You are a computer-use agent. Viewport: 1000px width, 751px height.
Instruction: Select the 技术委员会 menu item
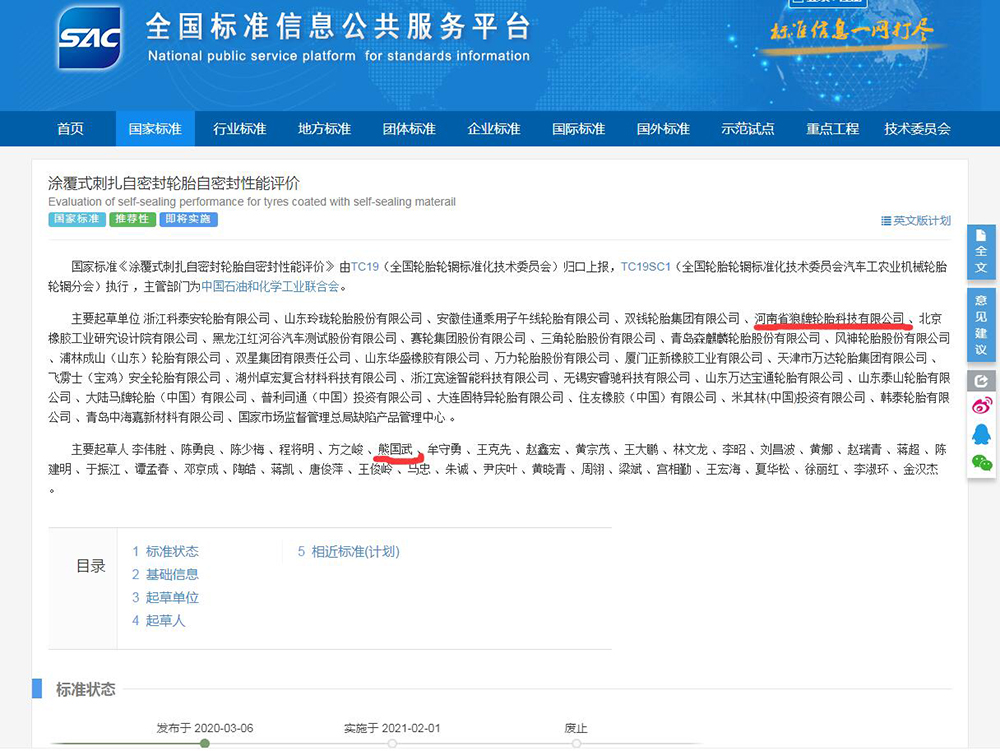click(917, 129)
